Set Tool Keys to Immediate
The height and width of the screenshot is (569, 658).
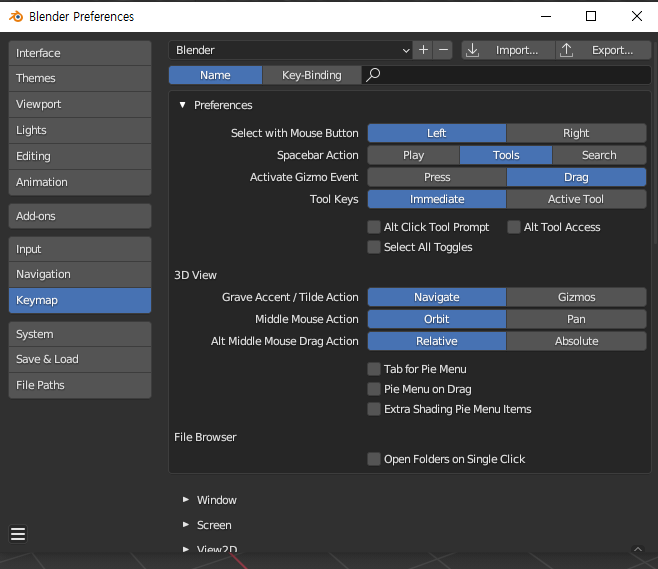[x=437, y=199]
